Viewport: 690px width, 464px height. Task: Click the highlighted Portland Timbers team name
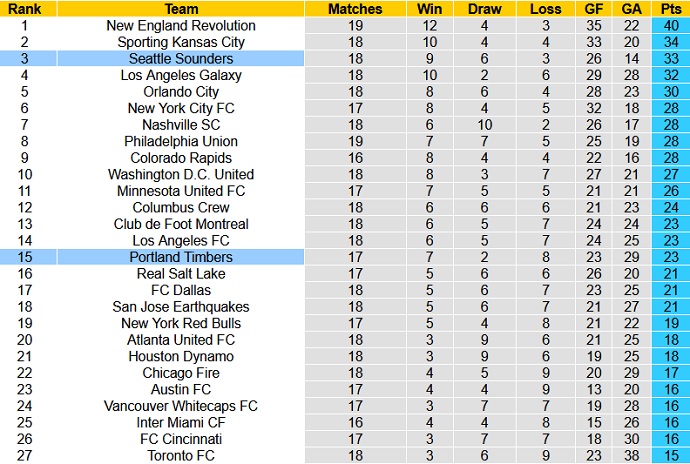pos(181,257)
